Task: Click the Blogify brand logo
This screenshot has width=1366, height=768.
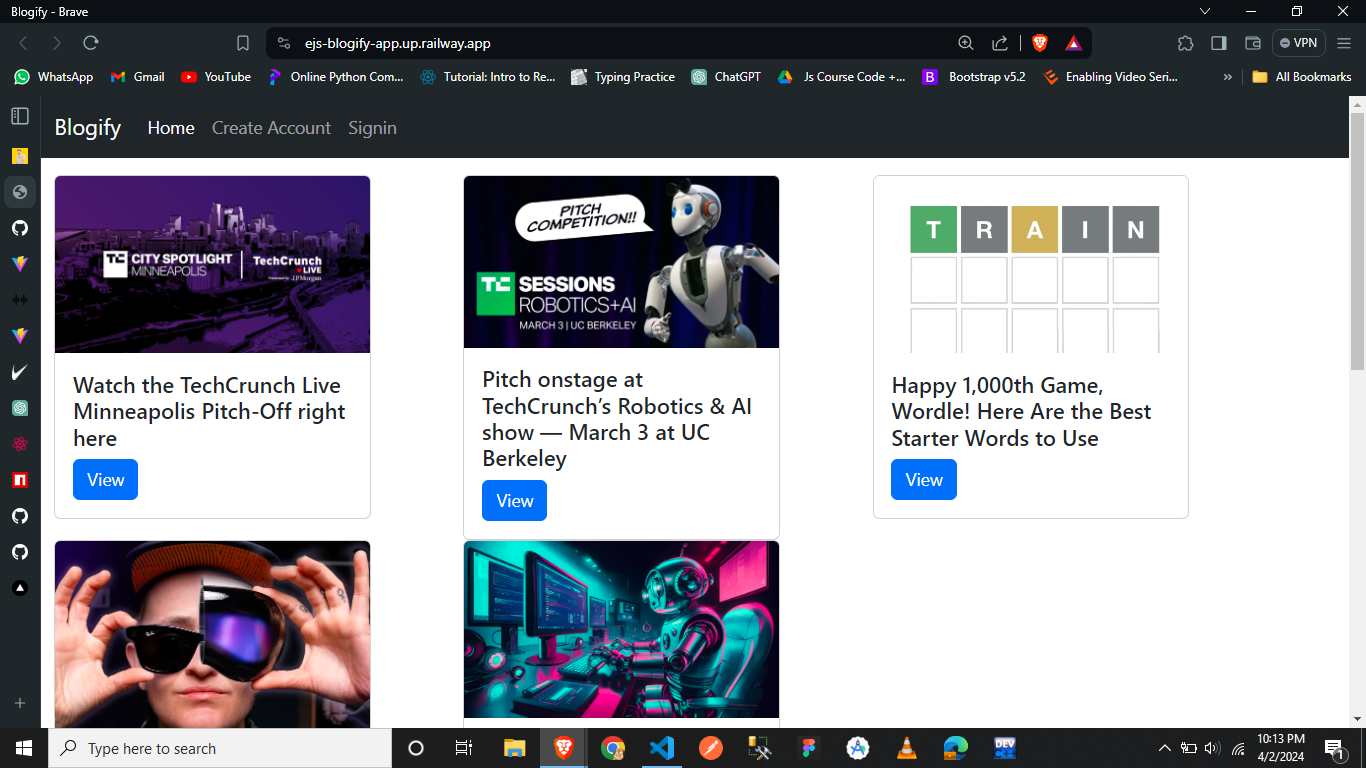Action: (x=88, y=128)
